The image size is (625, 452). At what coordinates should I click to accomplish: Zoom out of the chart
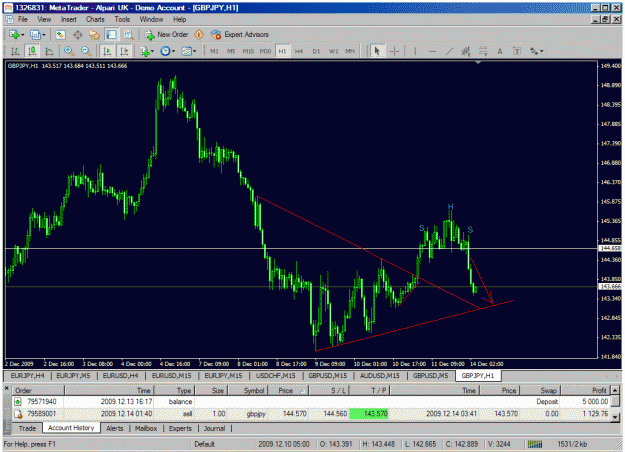[x=86, y=51]
